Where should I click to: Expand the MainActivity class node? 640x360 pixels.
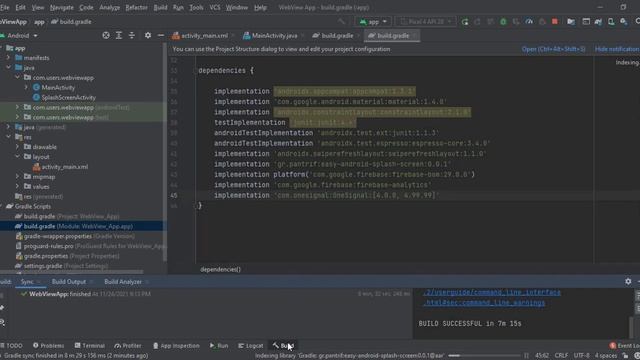[x=26, y=87]
